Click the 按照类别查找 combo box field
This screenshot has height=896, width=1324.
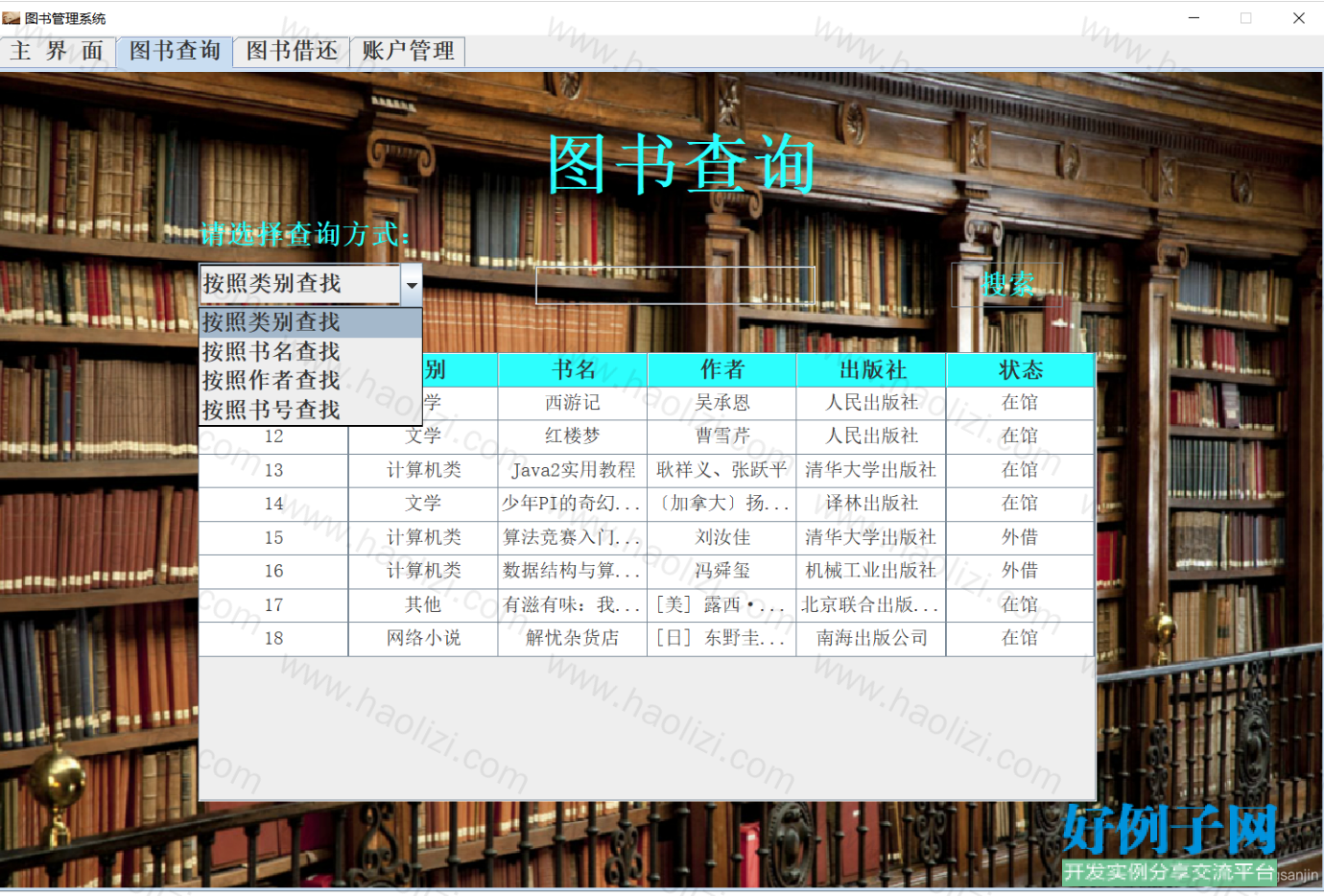300,285
